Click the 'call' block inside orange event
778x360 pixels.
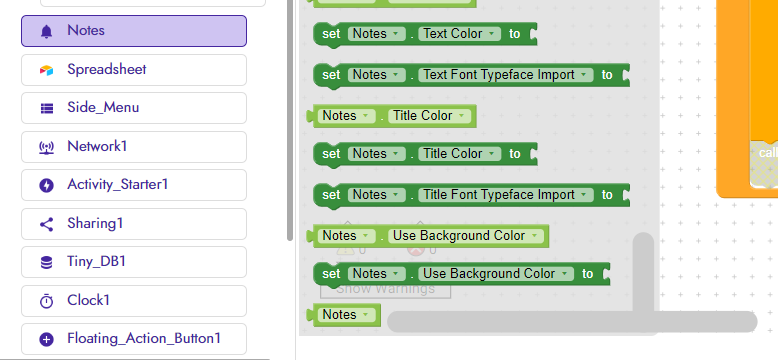pyautogui.click(x=764, y=164)
